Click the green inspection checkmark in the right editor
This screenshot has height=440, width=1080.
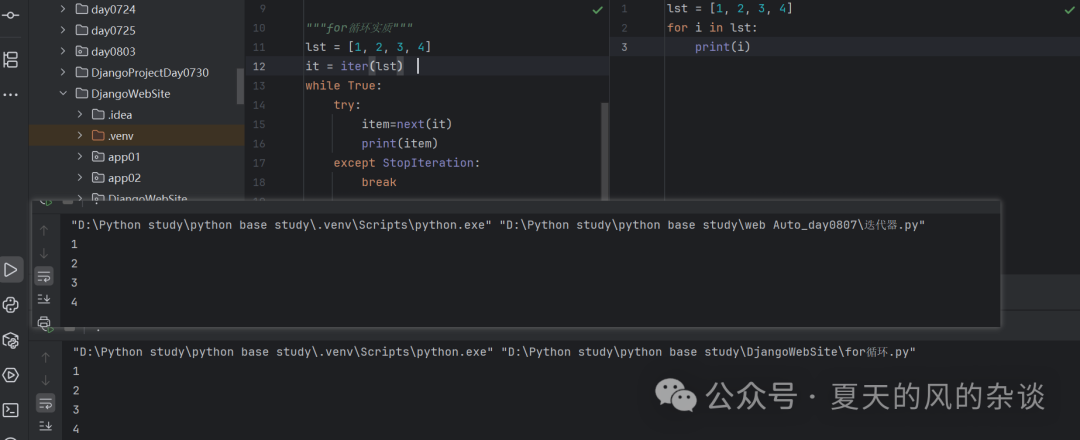[1069, 9]
